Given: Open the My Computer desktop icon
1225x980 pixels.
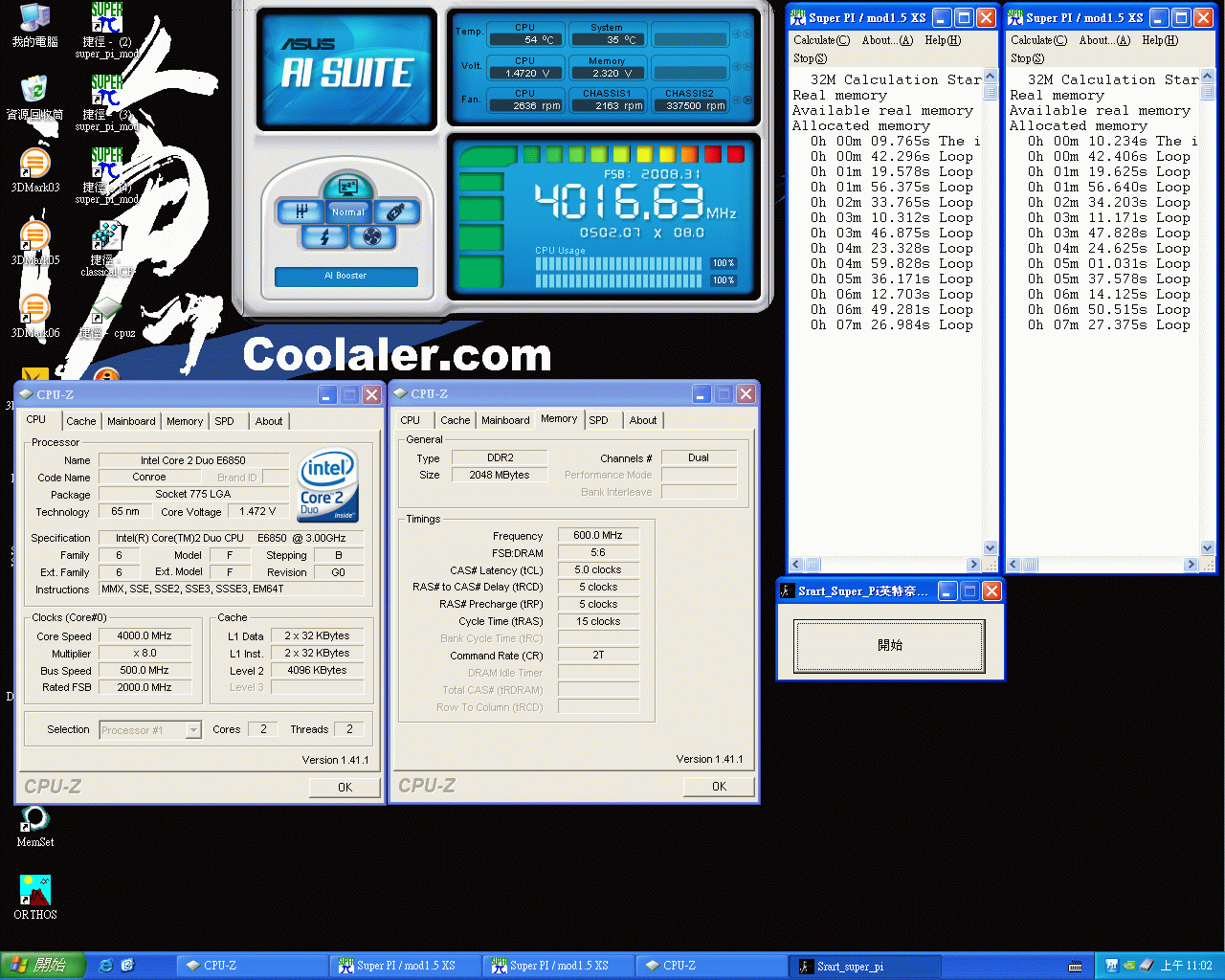Looking at the screenshot, I should click(34, 25).
